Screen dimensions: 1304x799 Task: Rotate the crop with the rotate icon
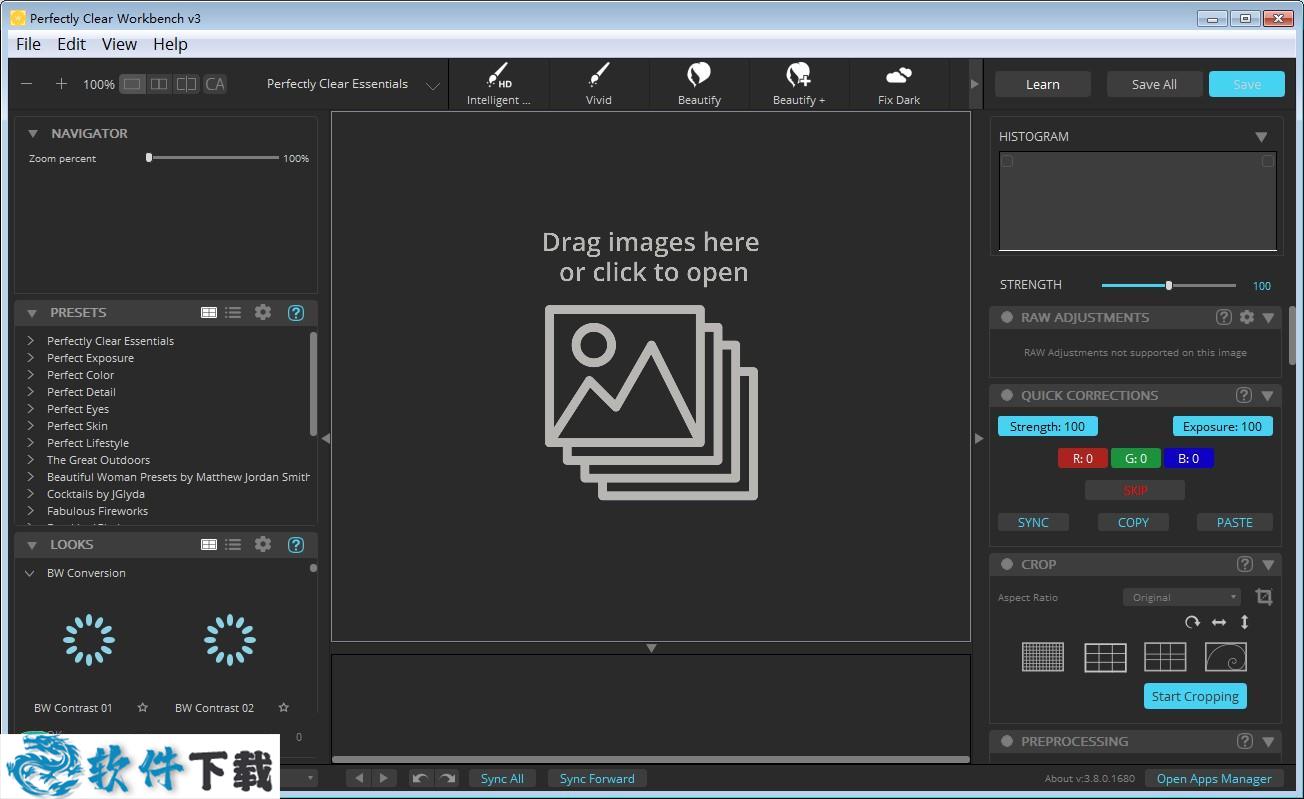point(1192,622)
